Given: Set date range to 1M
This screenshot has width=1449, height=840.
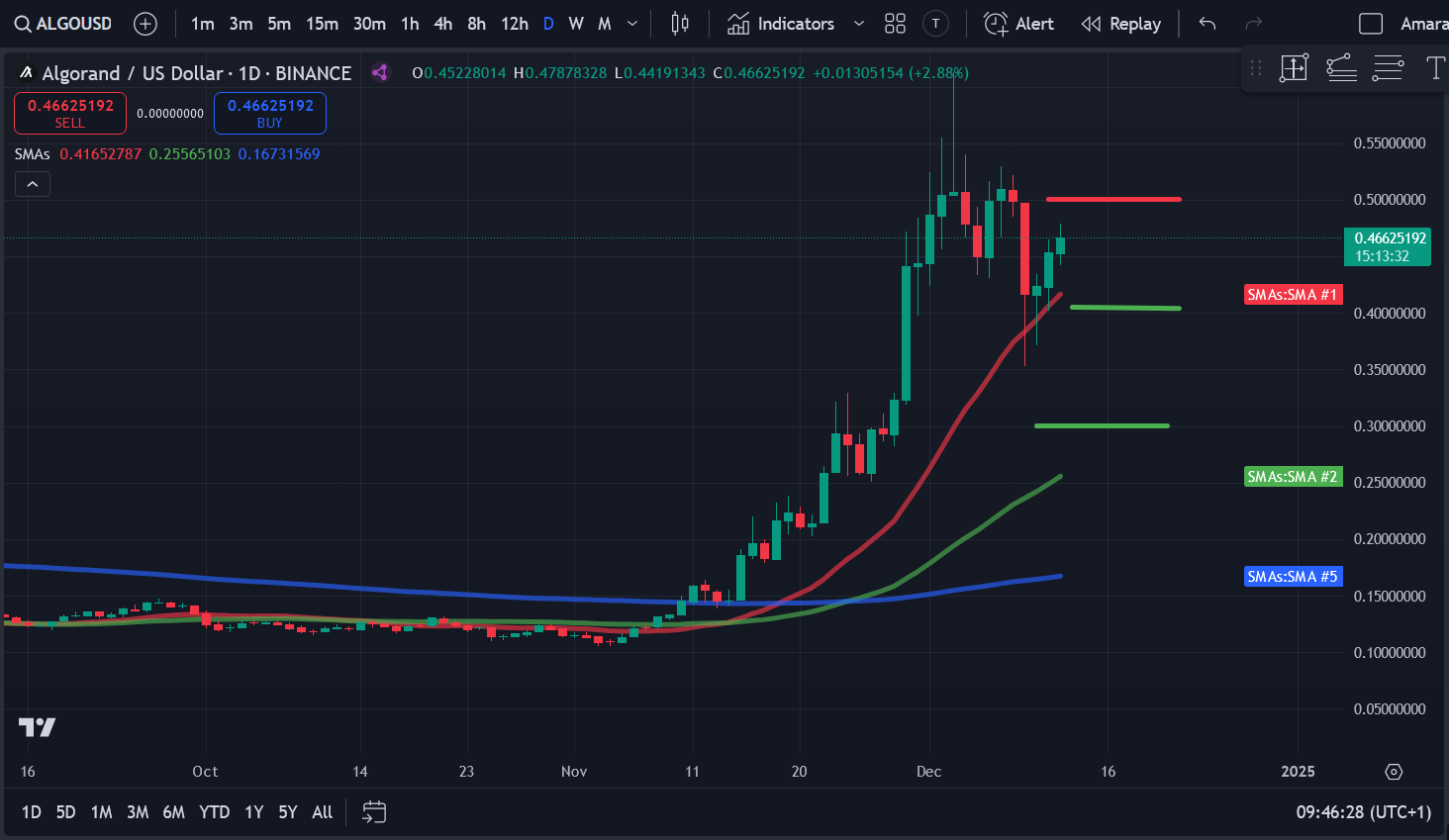Looking at the screenshot, I should tap(101, 812).
